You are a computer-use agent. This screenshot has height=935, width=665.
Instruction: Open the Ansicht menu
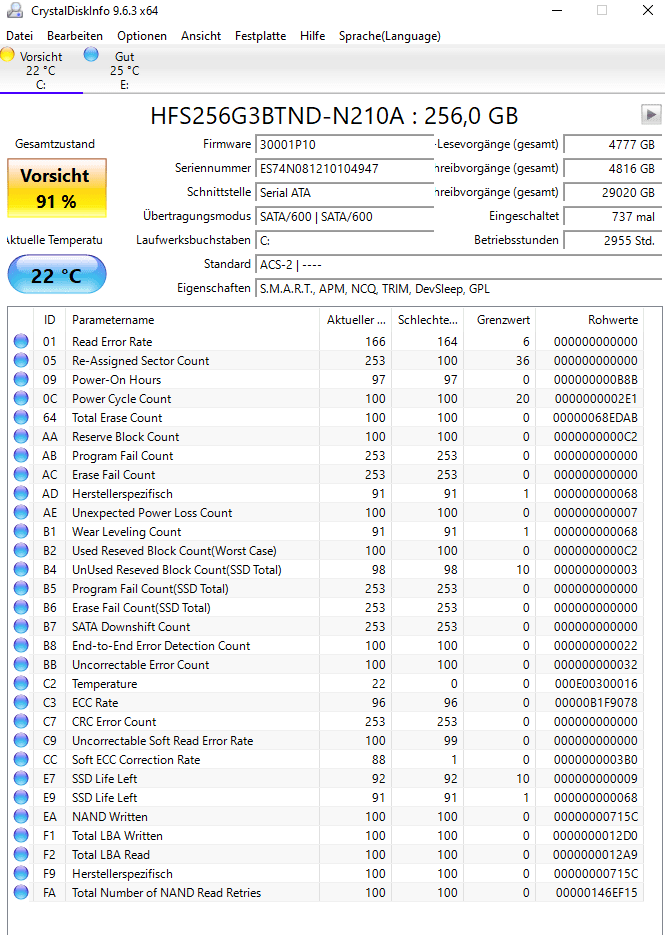point(201,36)
